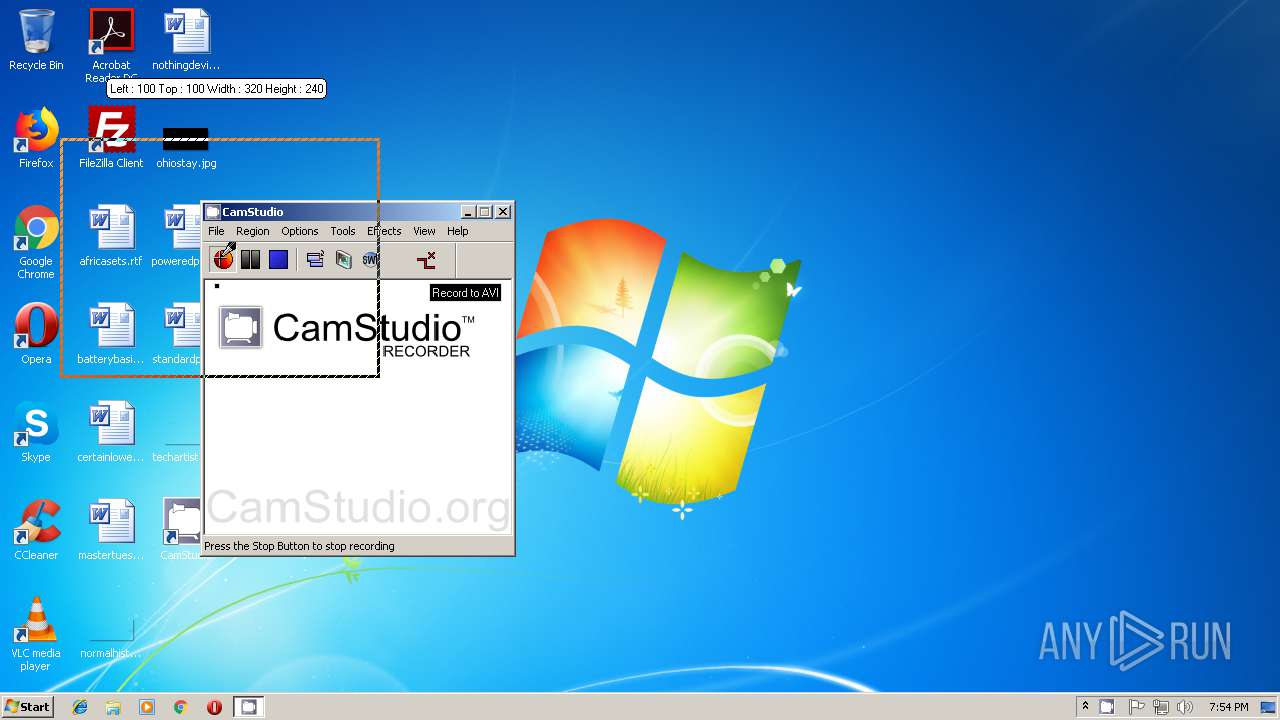
Task: Select the Google Chrome desktop shortcut
Action: (x=36, y=242)
